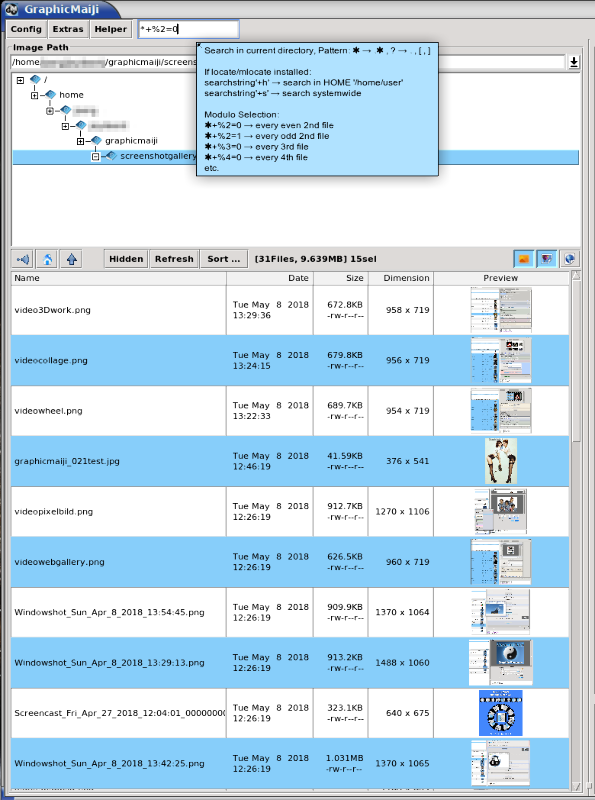Sort by Size column header
Screen dimensions: 595x800
pyautogui.click(x=340, y=278)
